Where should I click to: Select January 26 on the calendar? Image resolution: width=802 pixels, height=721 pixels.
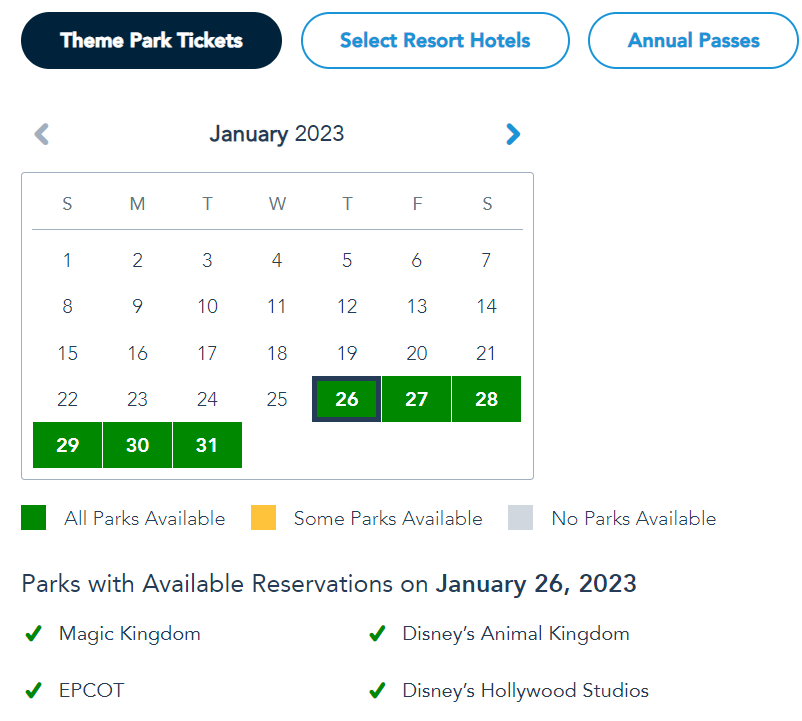pos(346,399)
